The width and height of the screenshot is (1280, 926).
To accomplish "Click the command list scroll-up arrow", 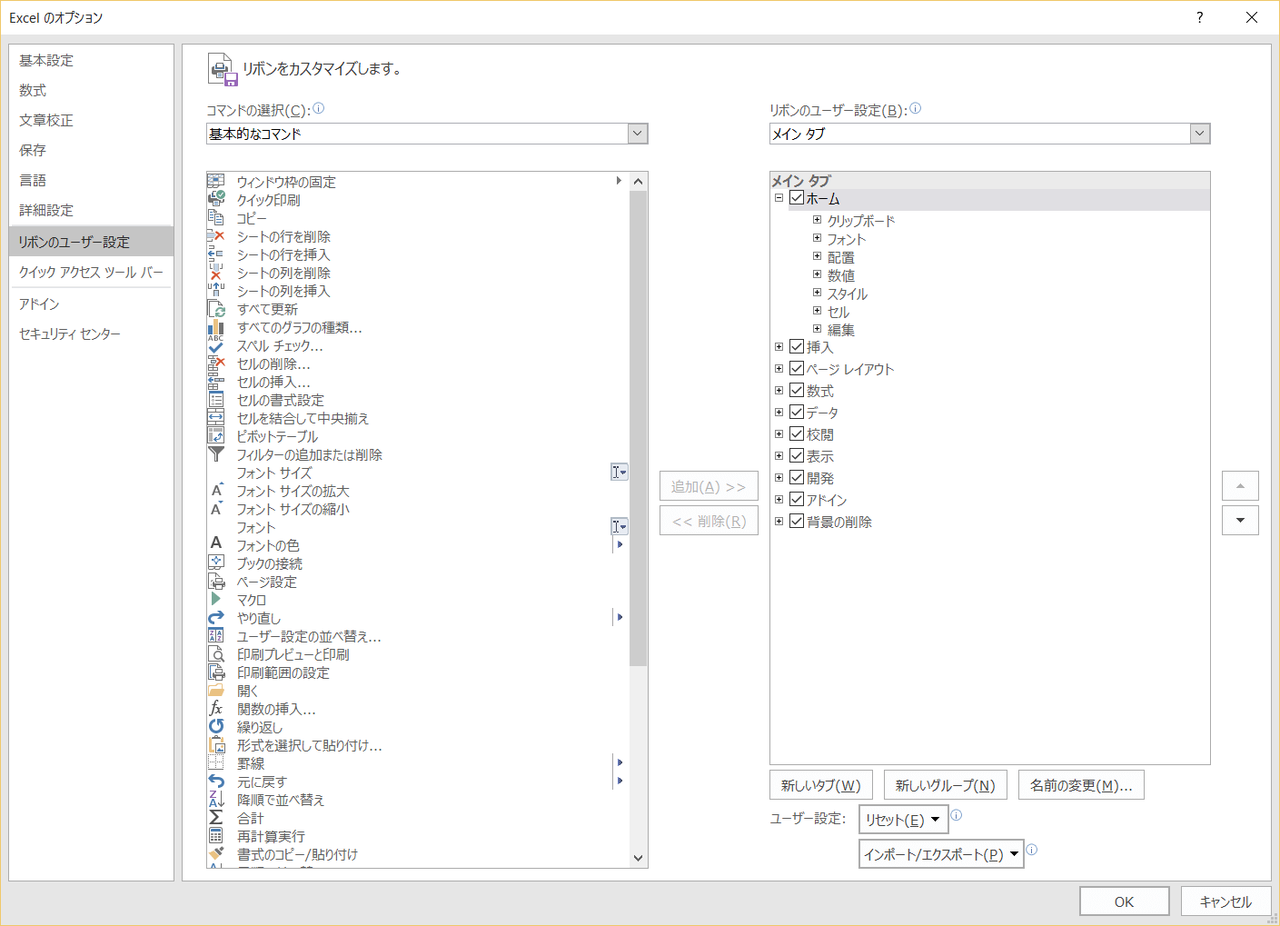I will pyautogui.click(x=638, y=181).
